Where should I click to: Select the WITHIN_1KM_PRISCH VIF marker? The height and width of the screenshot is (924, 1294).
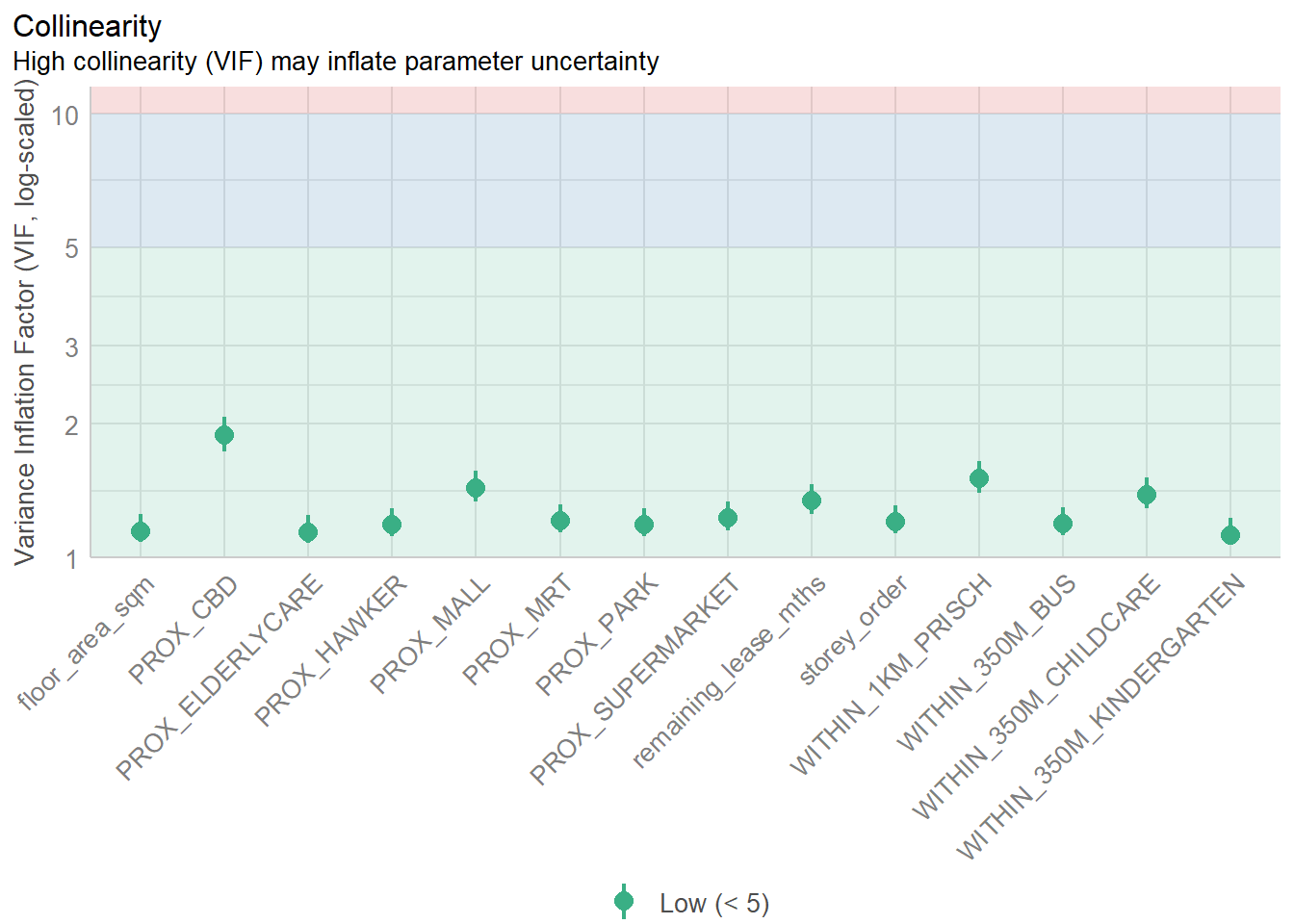pos(979,478)
